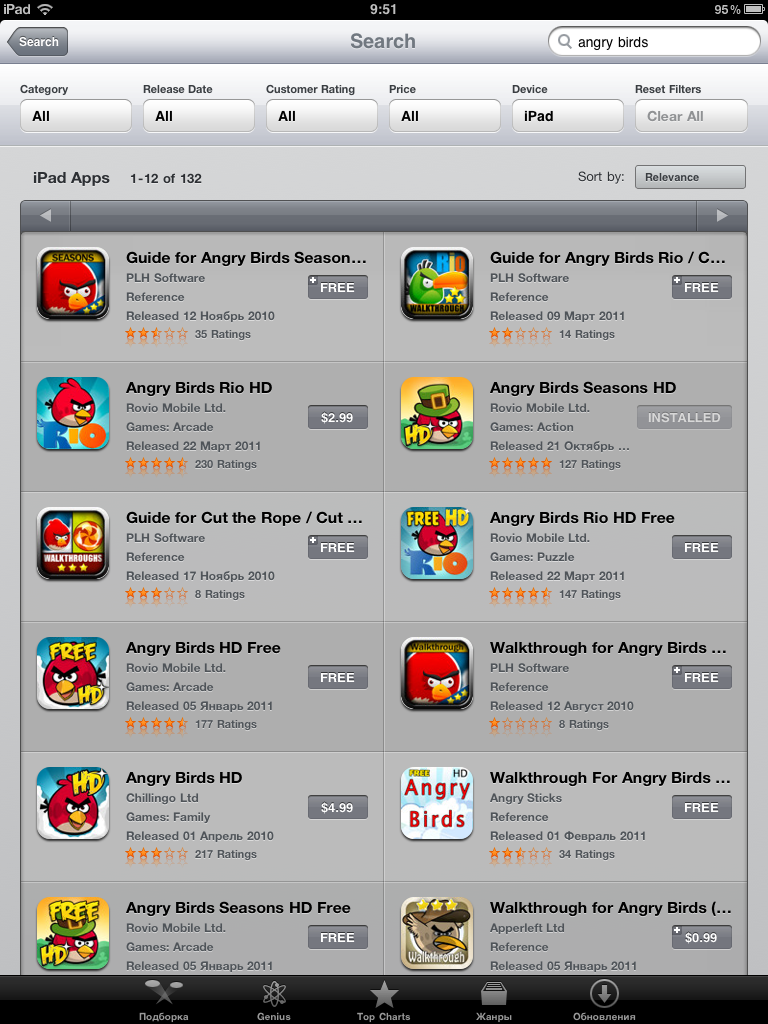
Task: Open the Customer Rating filter dropdown
Action: tap(321, 116)
